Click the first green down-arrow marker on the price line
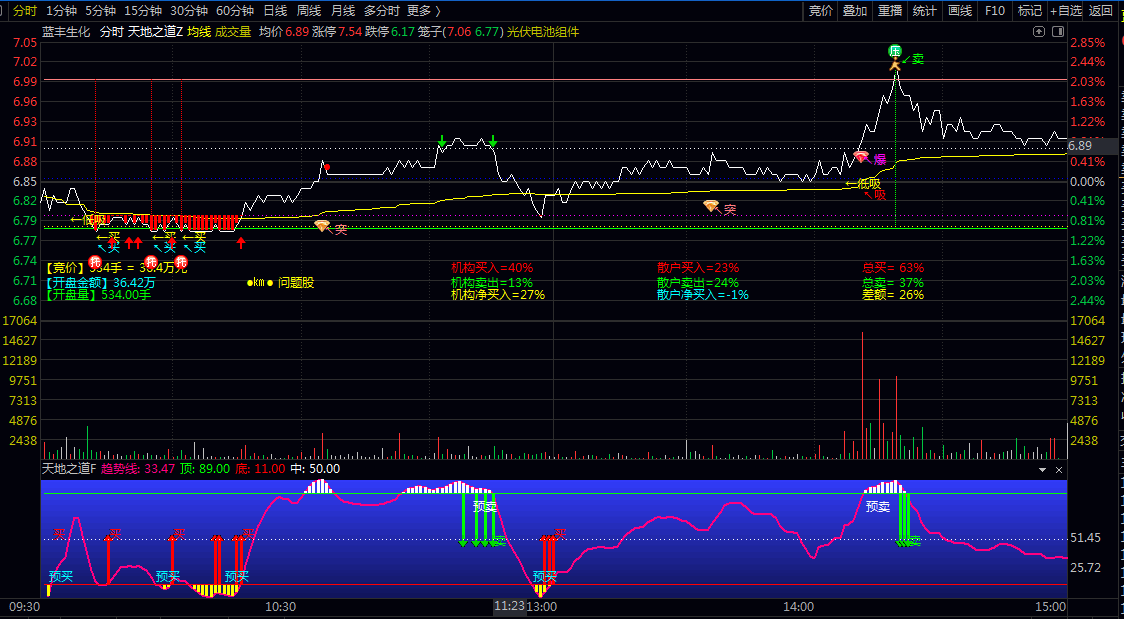Image resolution: width=1124 pixels, height=619 pixels. (x=442, y=140)
